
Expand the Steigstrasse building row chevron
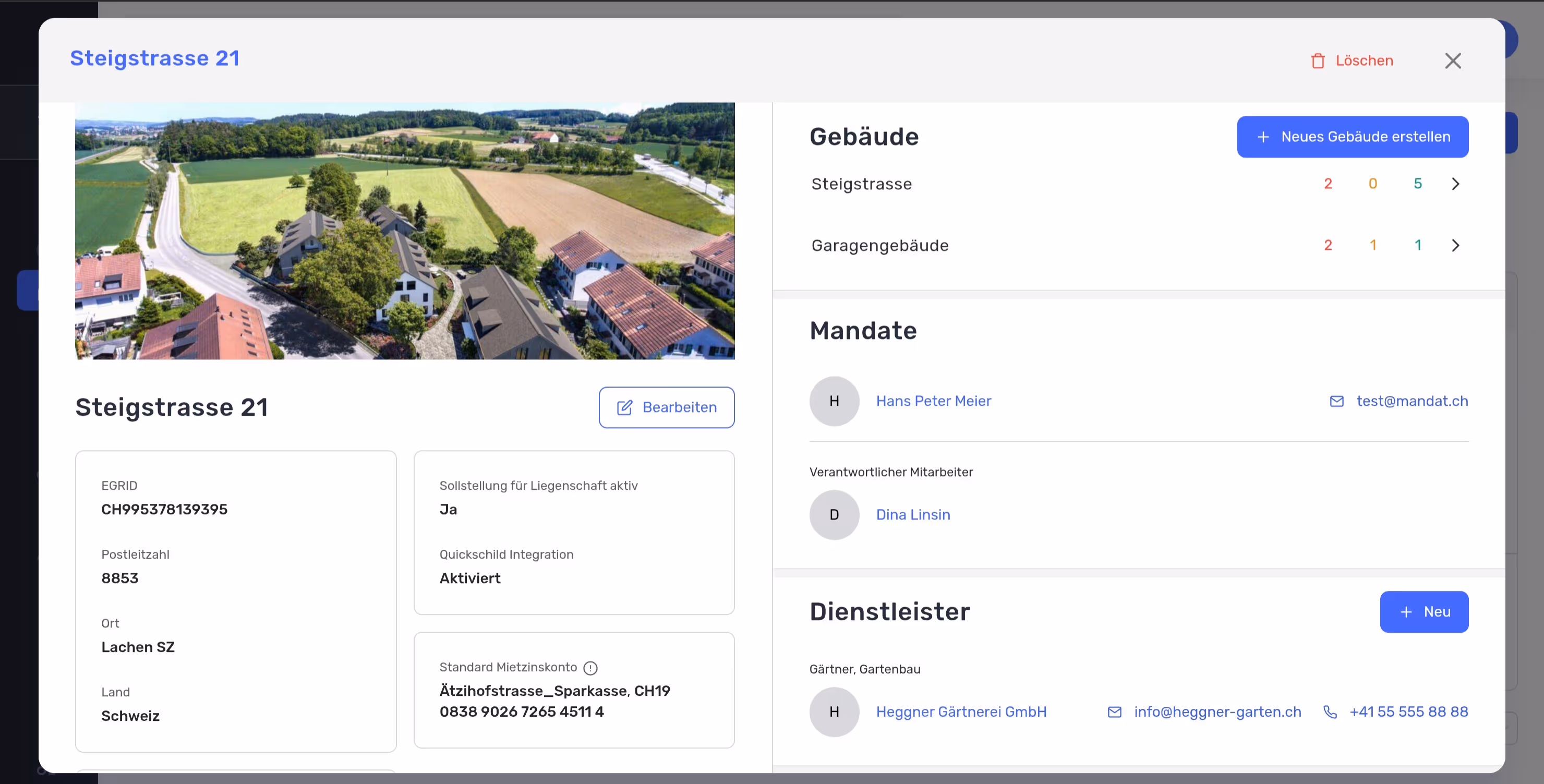[1455, 184]
